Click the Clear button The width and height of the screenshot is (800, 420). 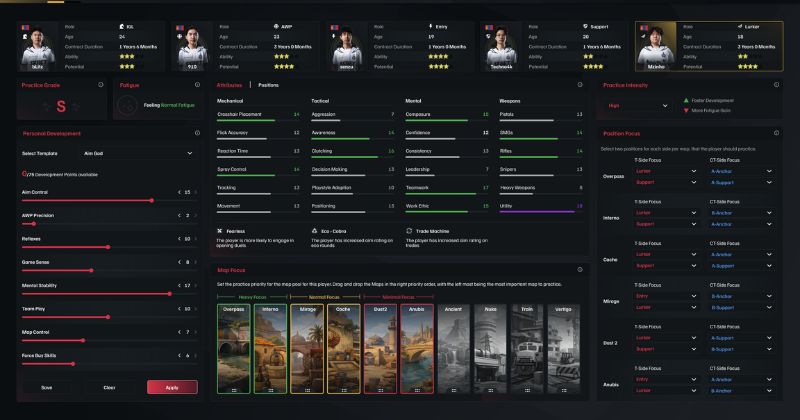pos(109,387)
